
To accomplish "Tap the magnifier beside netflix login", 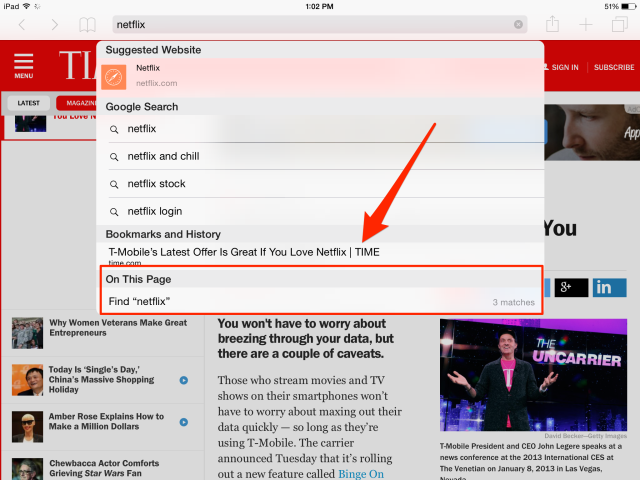I will click(x=114, y=212).
